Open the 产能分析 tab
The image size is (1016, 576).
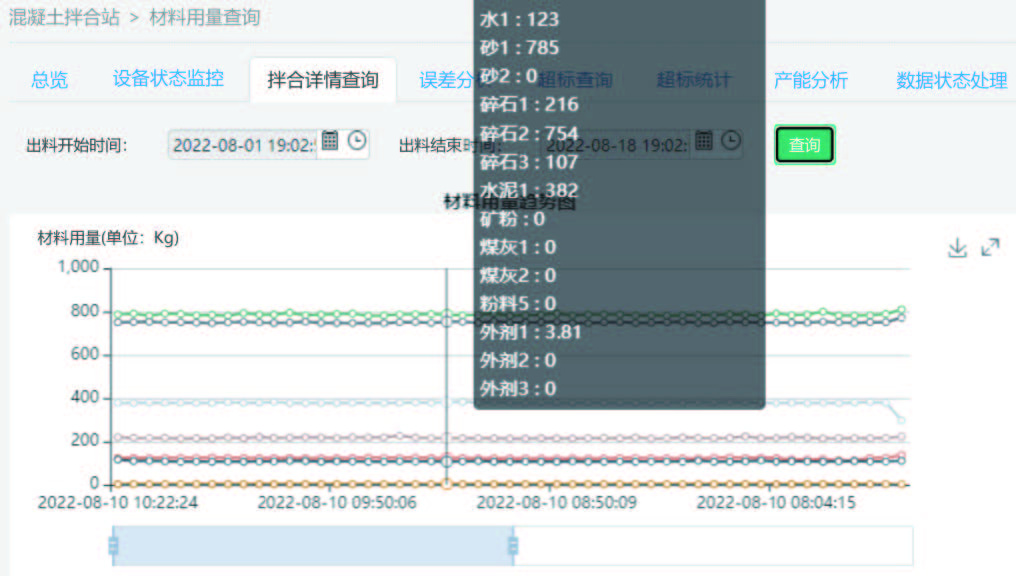(x=810, y=80)
